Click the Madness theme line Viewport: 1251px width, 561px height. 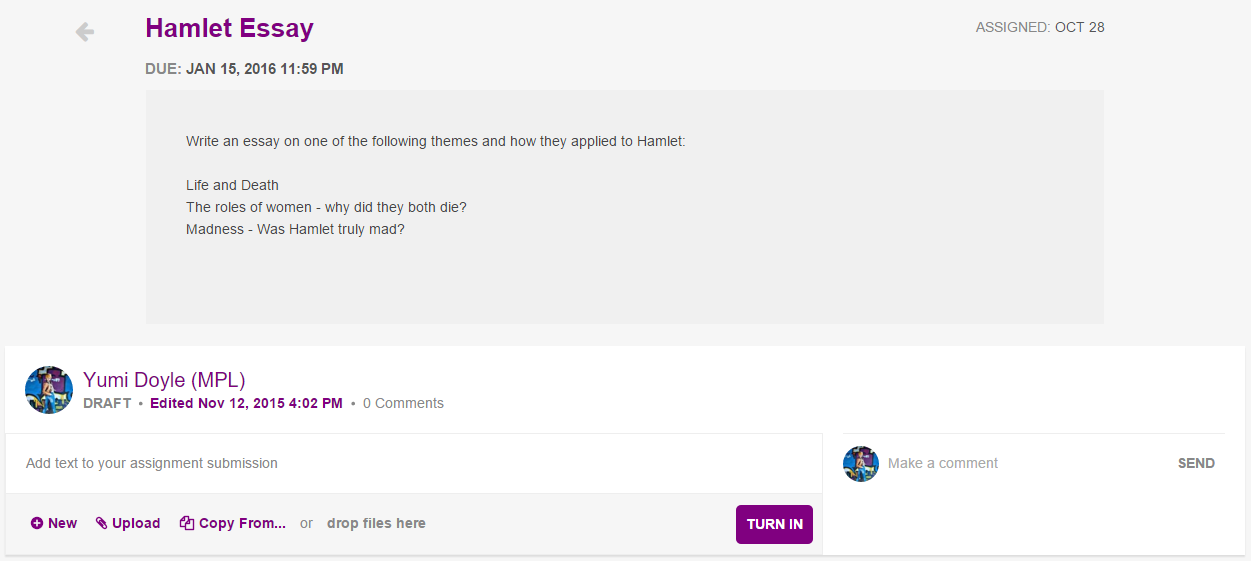[295, 229]
